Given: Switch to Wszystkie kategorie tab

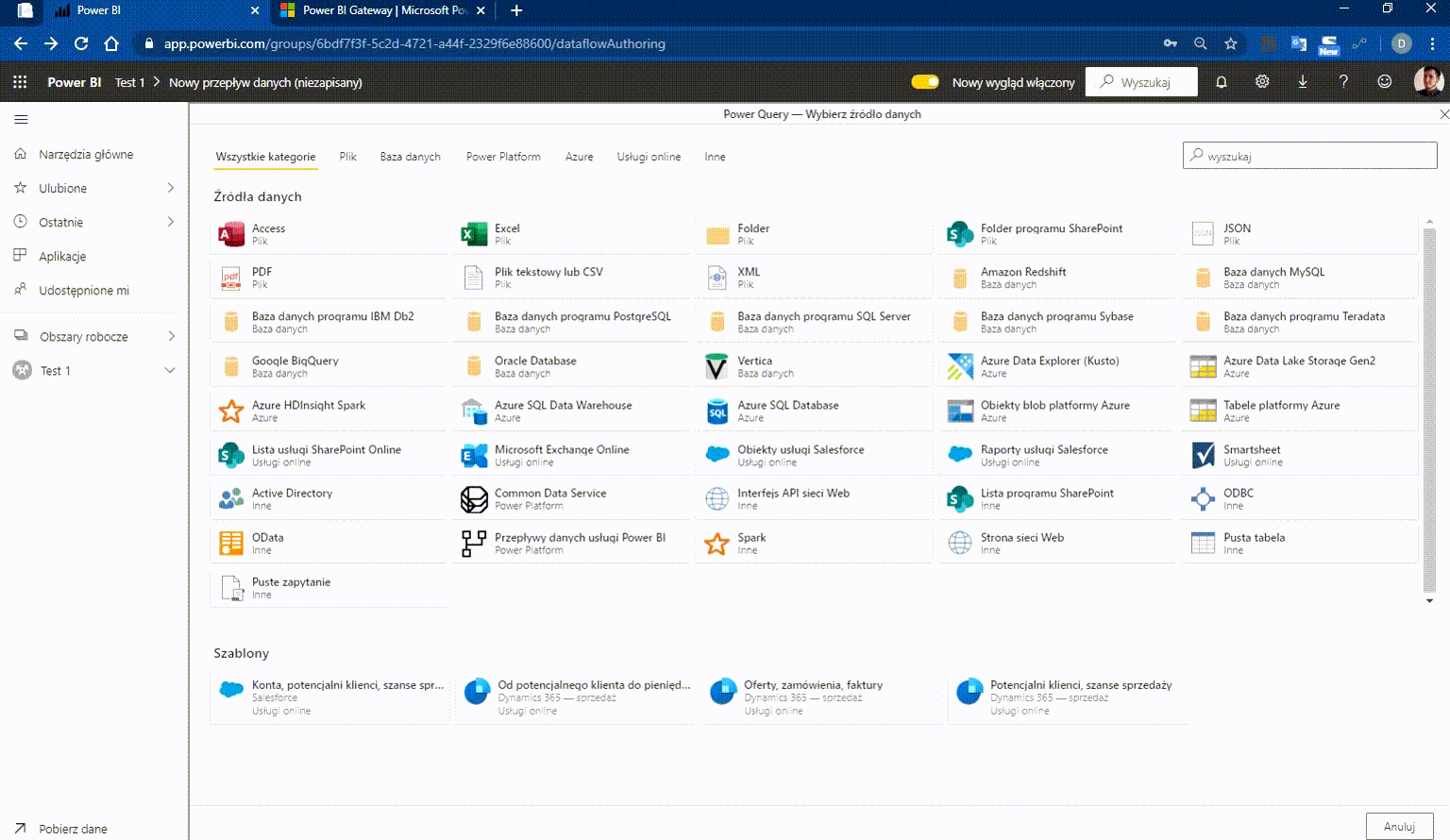Looking at the screenshot, I should (265, 157).
